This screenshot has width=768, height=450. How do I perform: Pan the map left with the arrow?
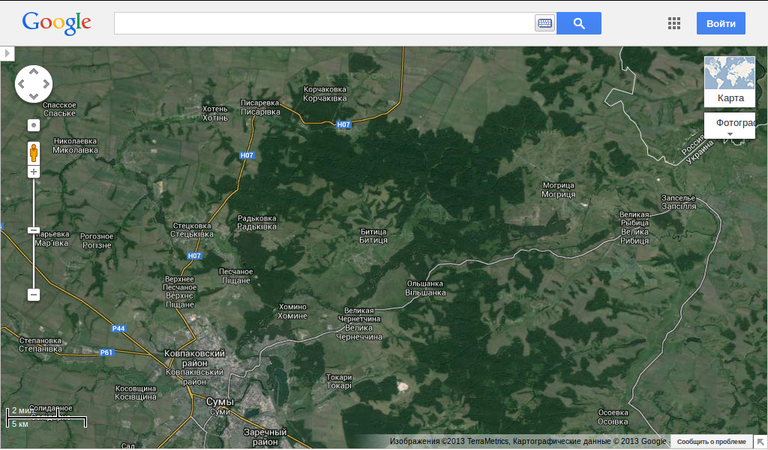click(22, 85)
